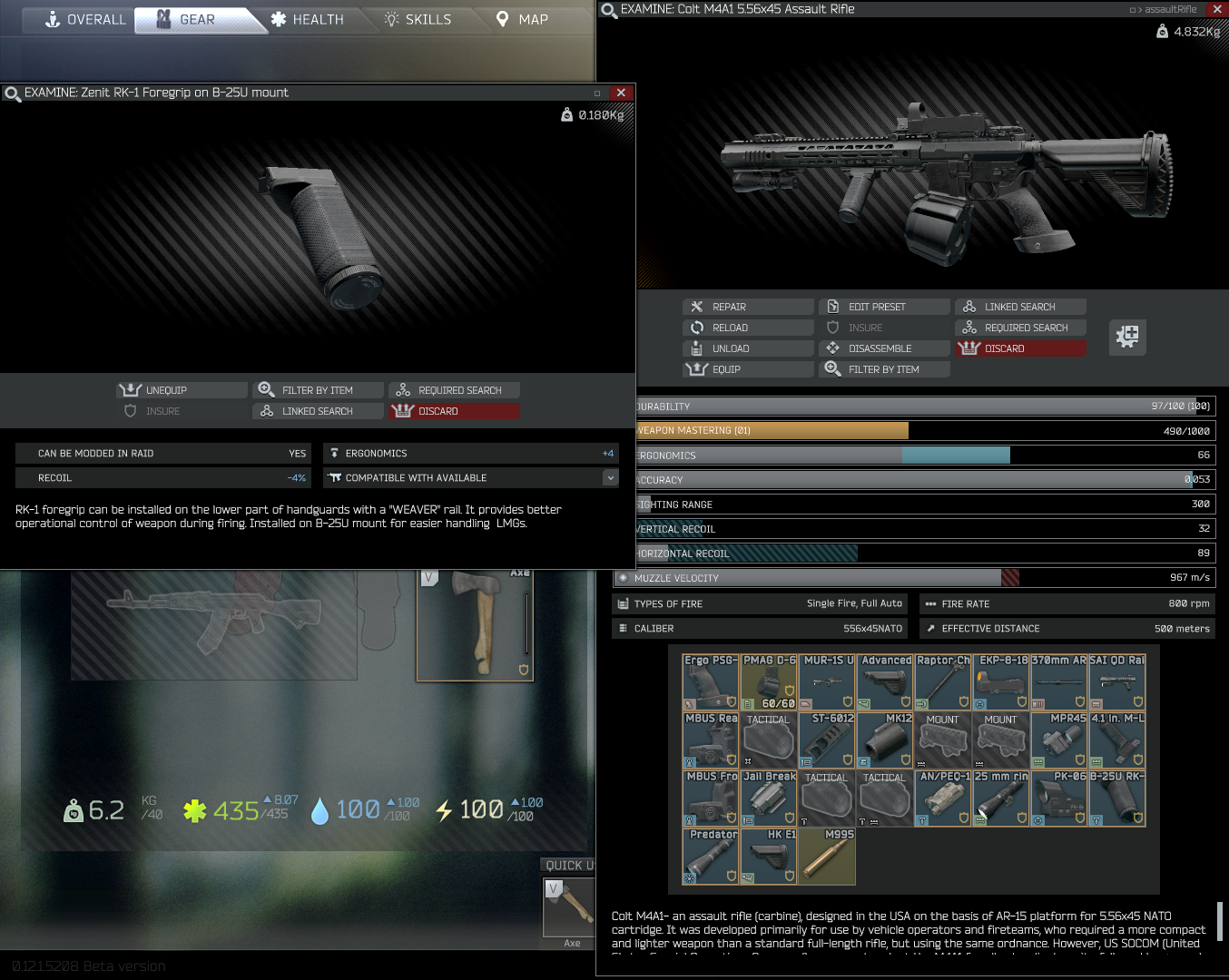1229x980 pixels.
Task: Switch to the HEALTH tab
Action: (308, 19)
